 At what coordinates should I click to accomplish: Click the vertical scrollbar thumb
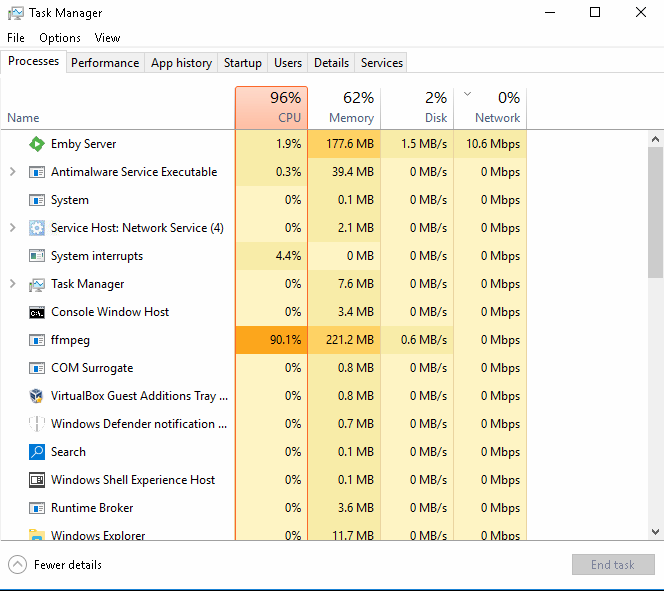(655, 210)
